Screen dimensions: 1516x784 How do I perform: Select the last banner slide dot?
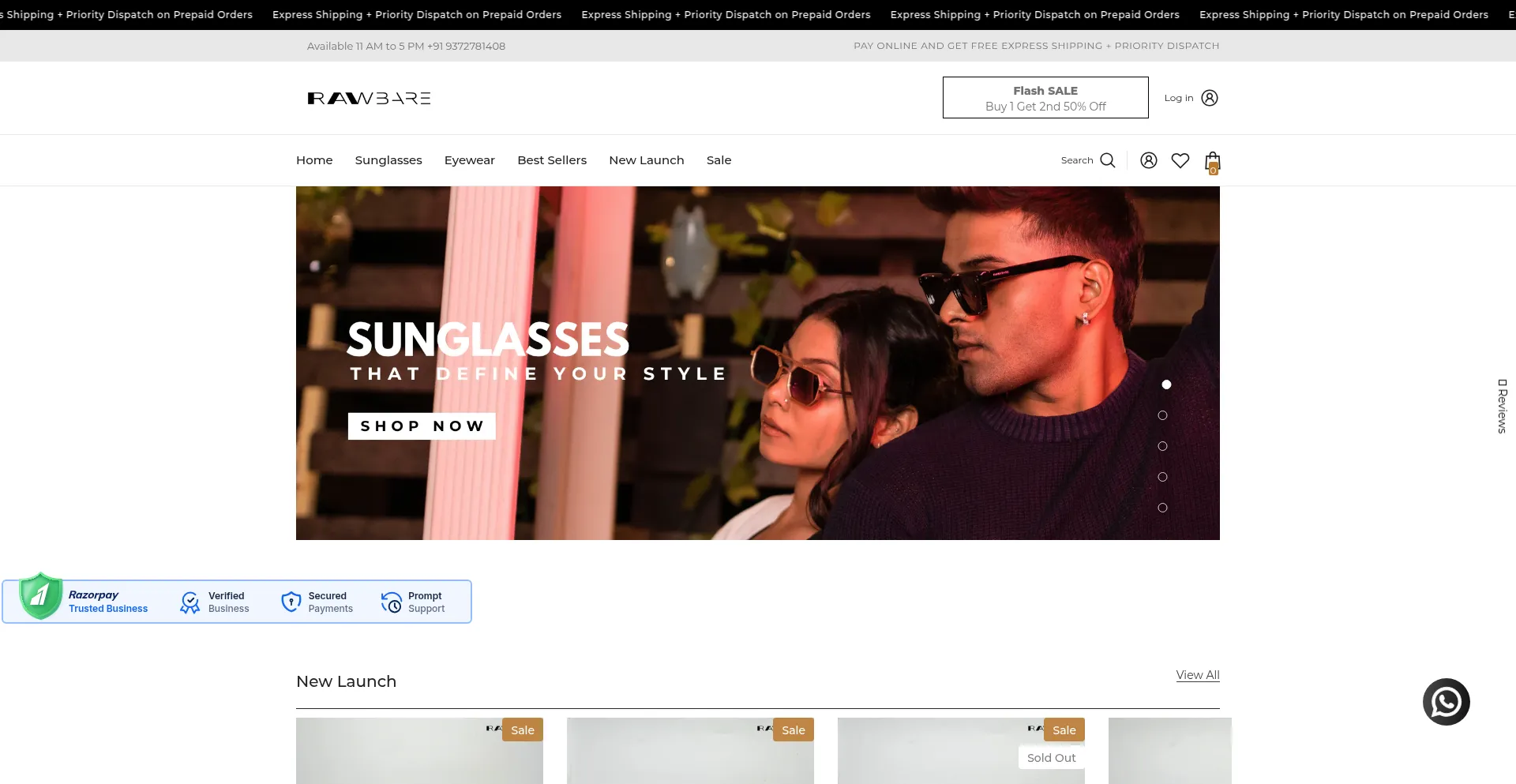tap(1162, 508)
